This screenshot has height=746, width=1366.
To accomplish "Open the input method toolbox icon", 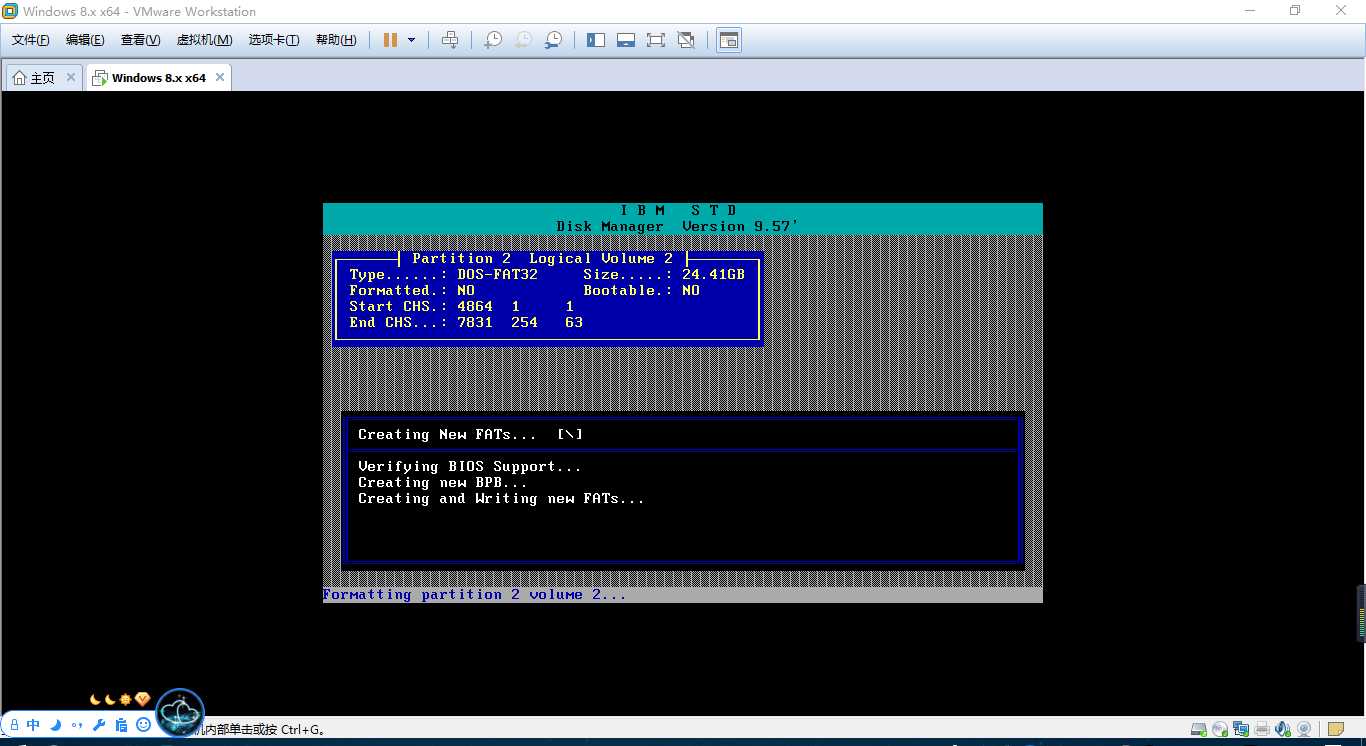I will (121, 725).
